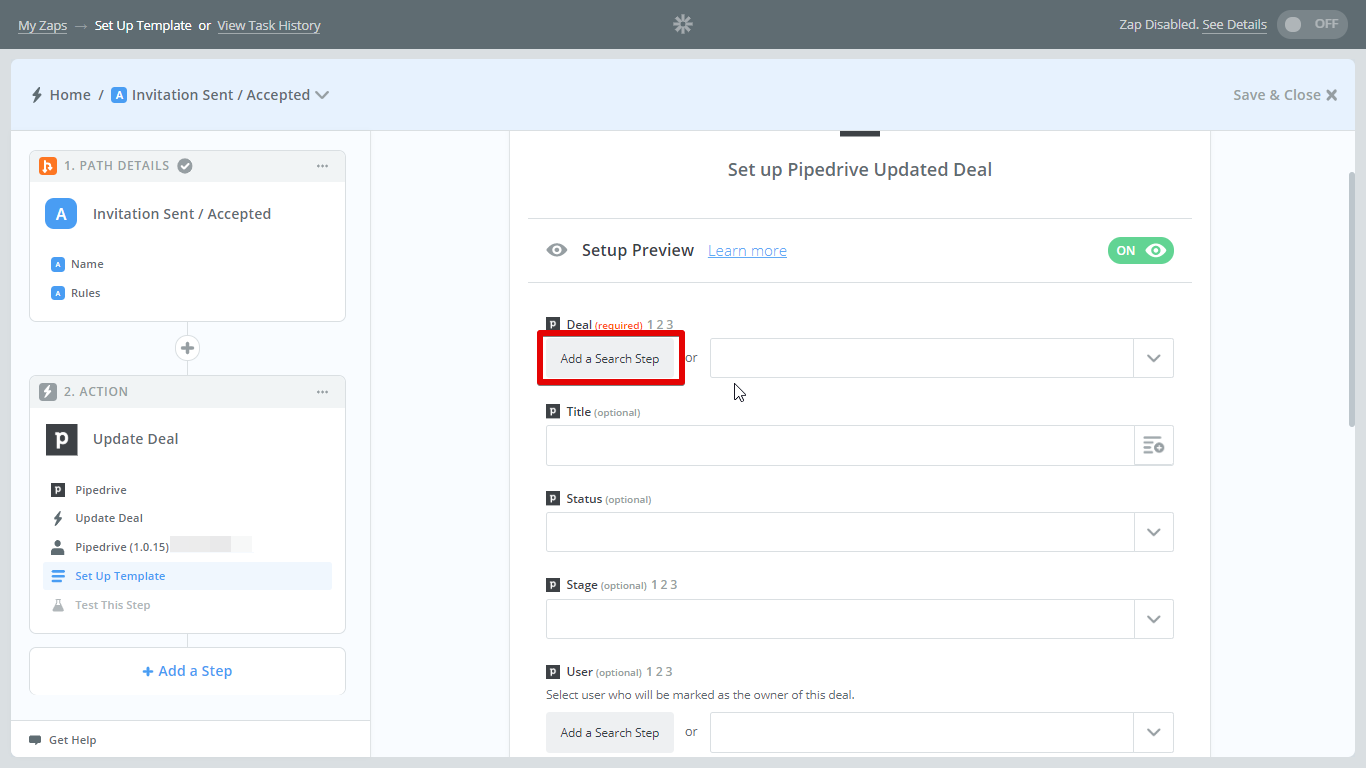This screenshot has width=1366, height=768.
Task: Click the Invitation Sent / Accepted path title
Action: (x=182, y=214)
